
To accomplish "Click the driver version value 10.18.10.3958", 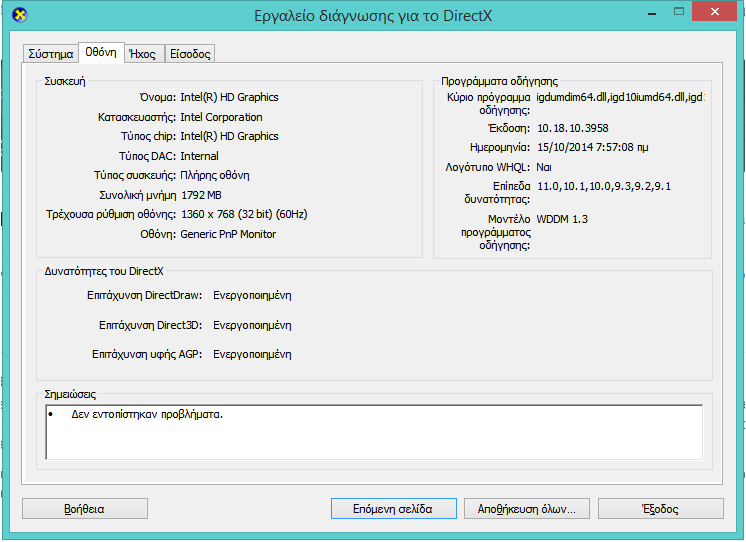I will (572, 128).
